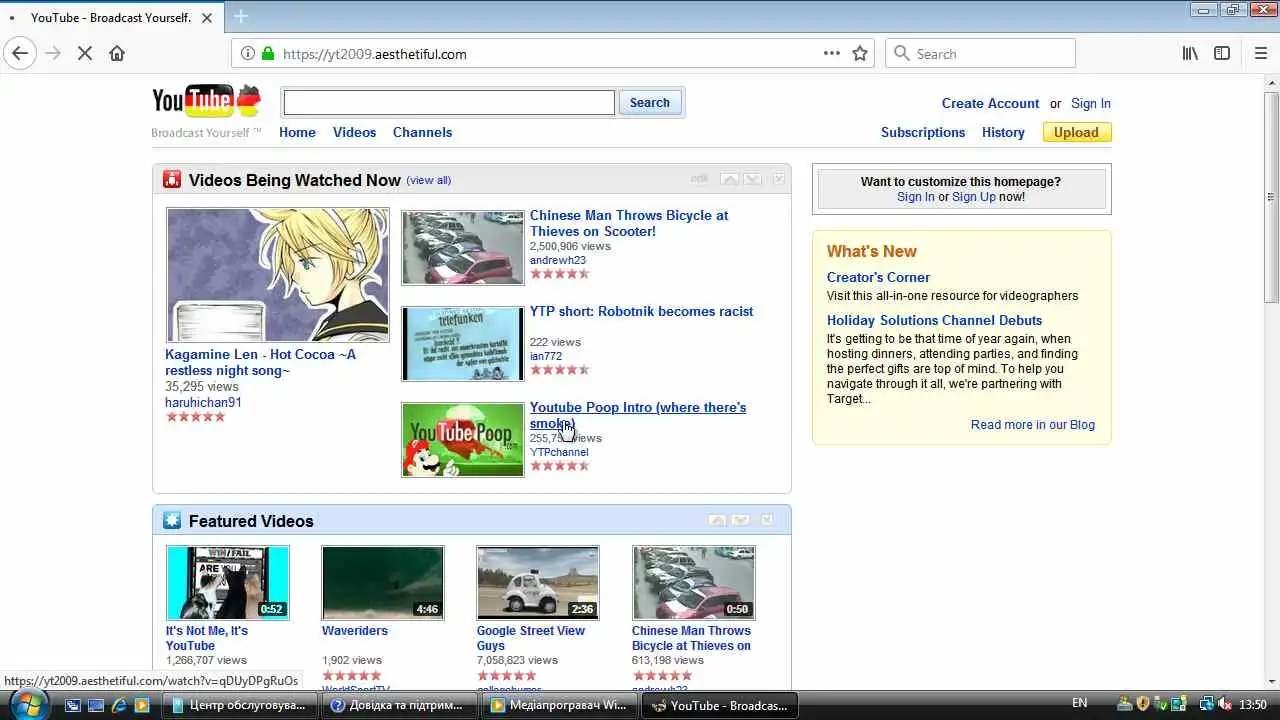Open Creator's Corner link
This screenshot has height=720, width=1280.
pyautogui.click(x=878, y=277)
